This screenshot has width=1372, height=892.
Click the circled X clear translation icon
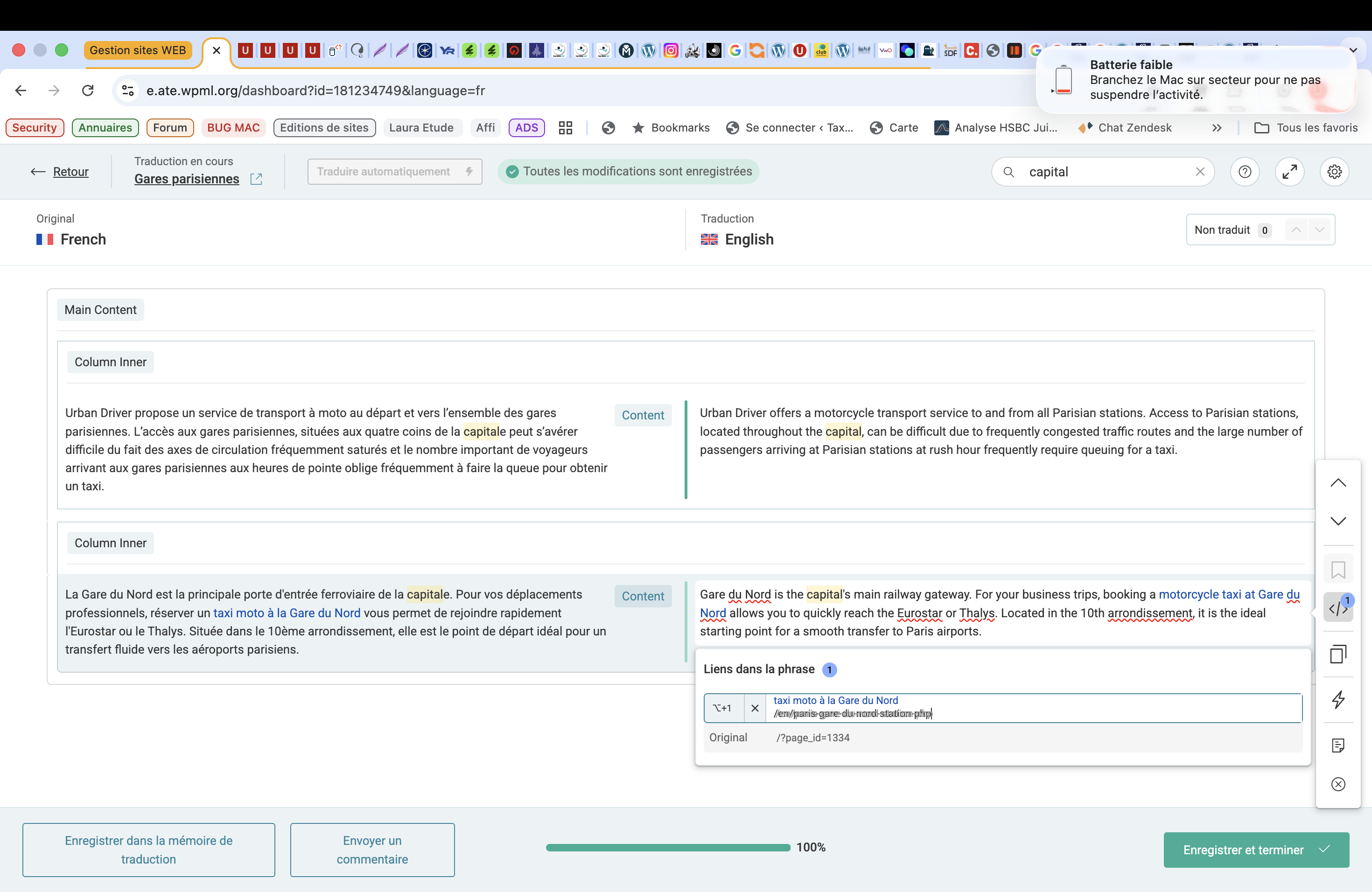(x=1337, y=784)
